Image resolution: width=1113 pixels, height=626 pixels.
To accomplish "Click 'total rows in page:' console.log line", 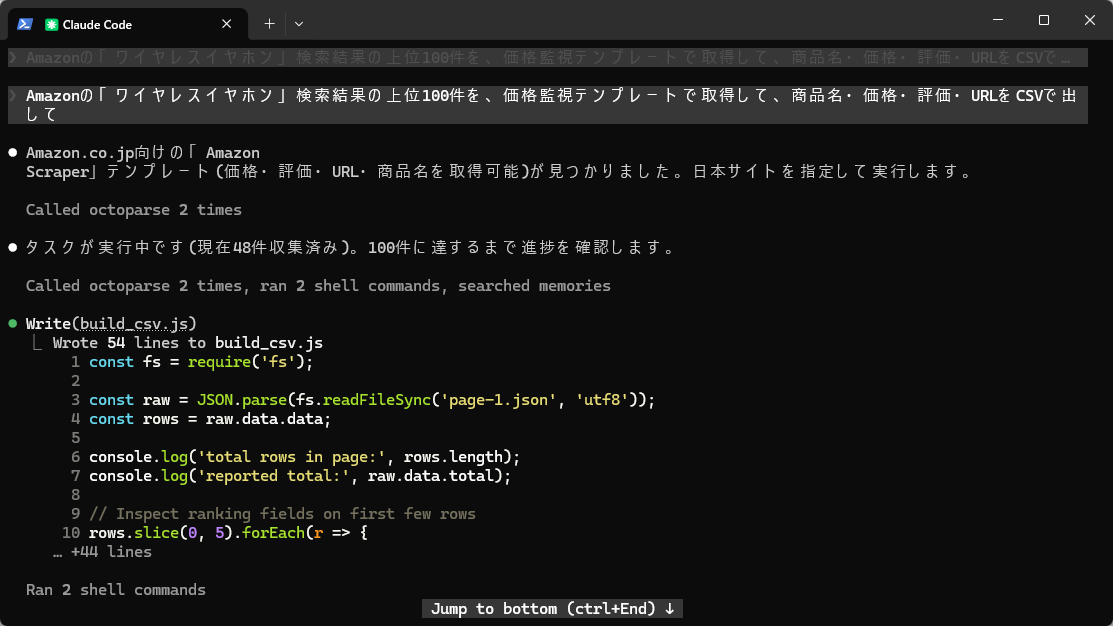I will coord(305,457).
